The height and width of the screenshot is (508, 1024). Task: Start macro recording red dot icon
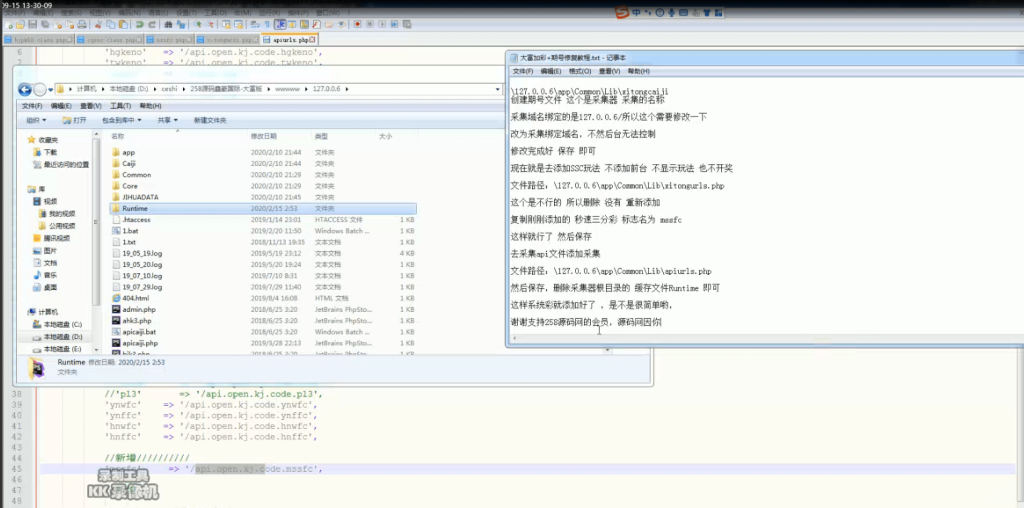tap(358, 24)
